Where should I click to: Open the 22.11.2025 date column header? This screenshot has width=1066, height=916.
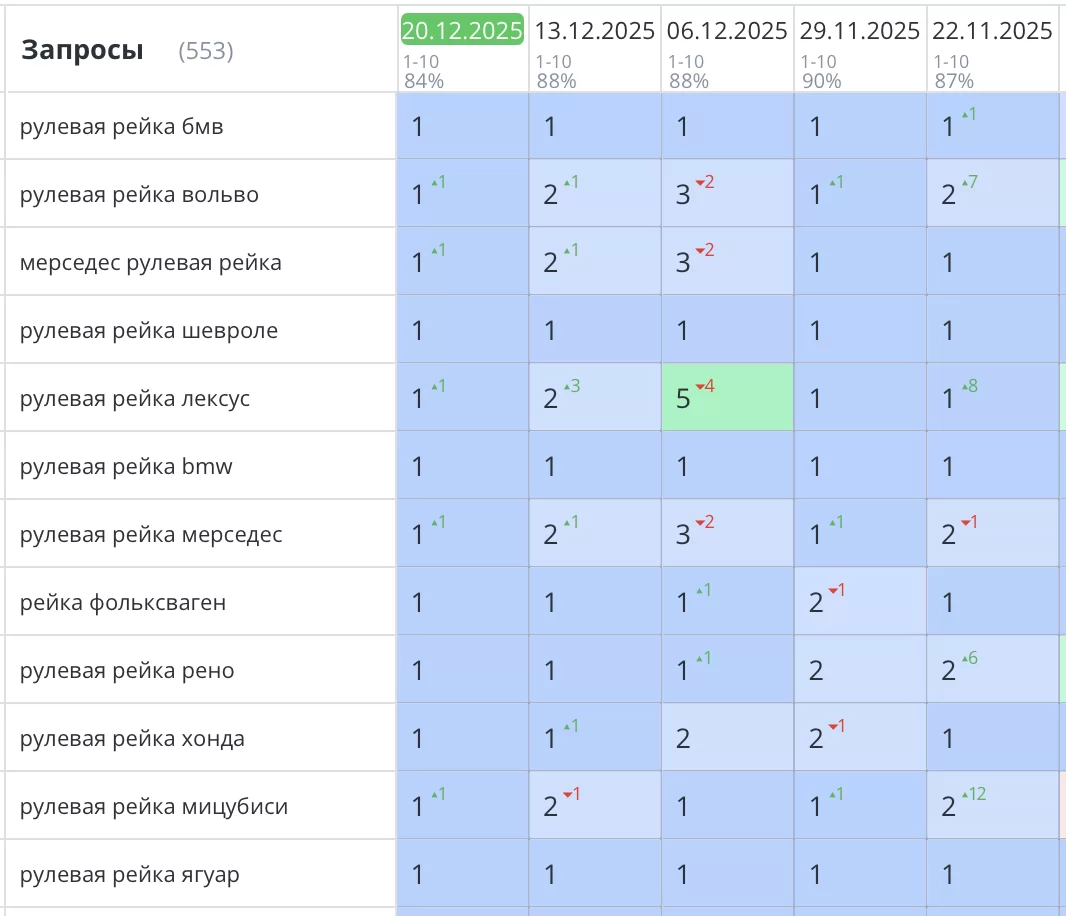coord(992,31)
